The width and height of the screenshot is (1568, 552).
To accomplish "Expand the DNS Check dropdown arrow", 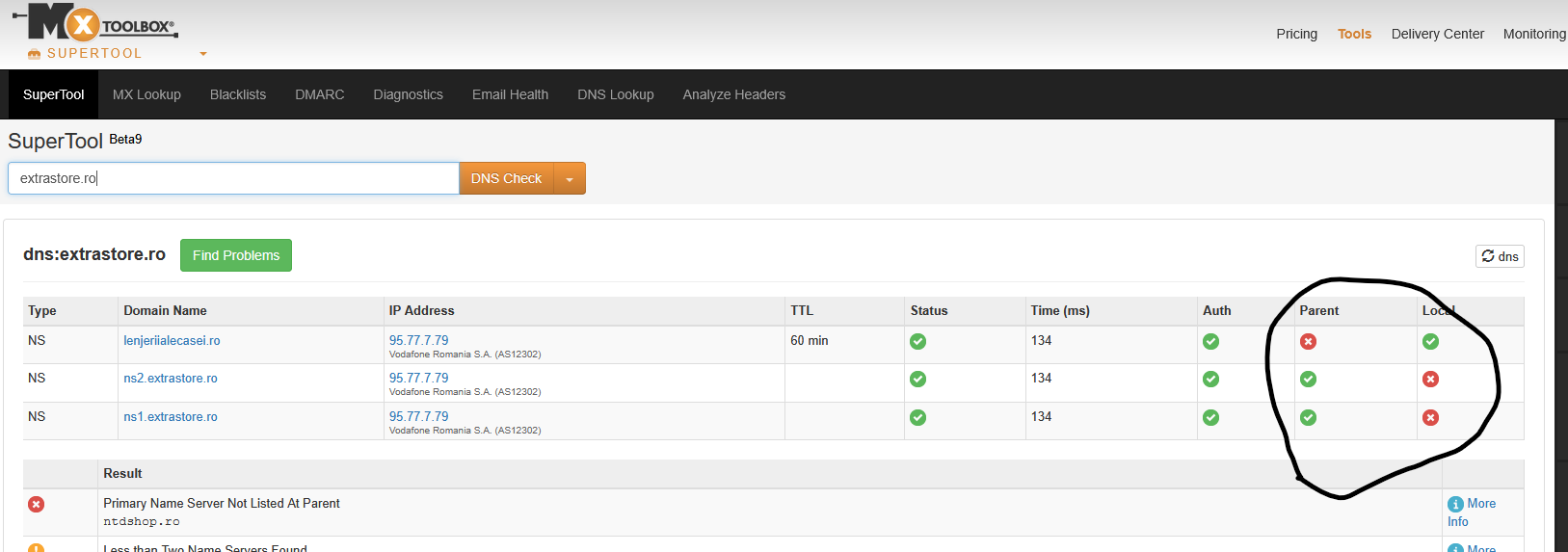I will tap(570, 179).
